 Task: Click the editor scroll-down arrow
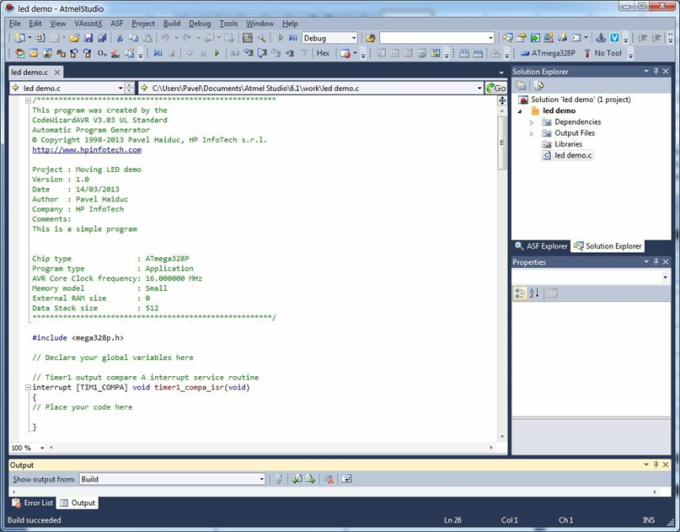tap(502, 437)
